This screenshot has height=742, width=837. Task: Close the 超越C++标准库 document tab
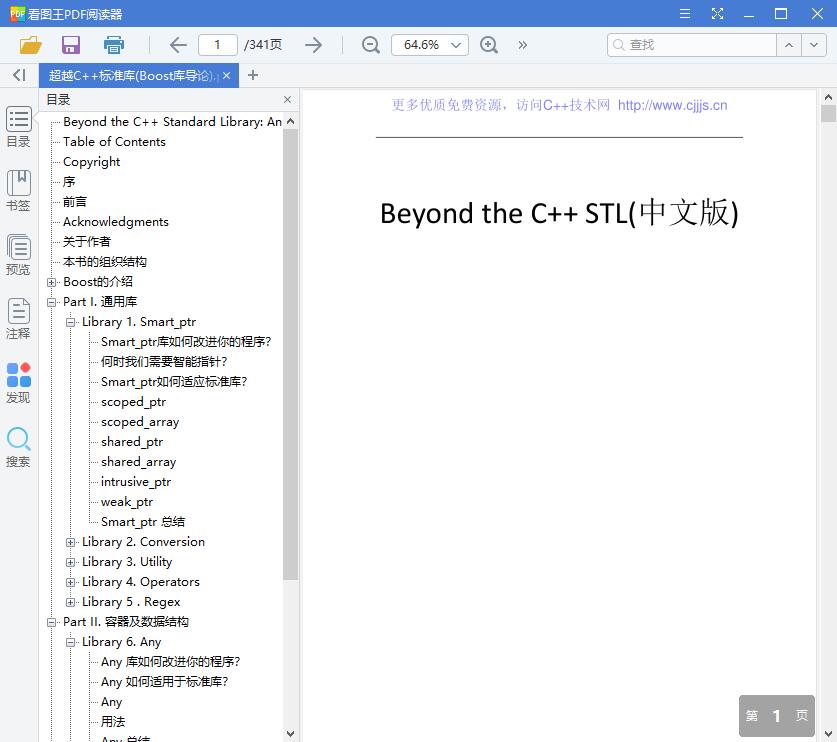click(x=227, y=75)
